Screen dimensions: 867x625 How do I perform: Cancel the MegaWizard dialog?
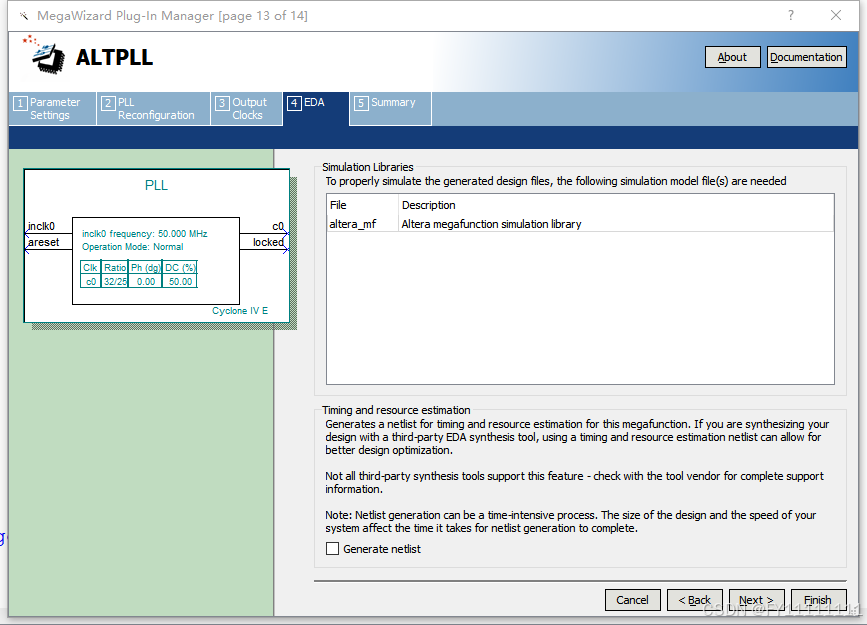pyautogui.click(x=632, y=600)
